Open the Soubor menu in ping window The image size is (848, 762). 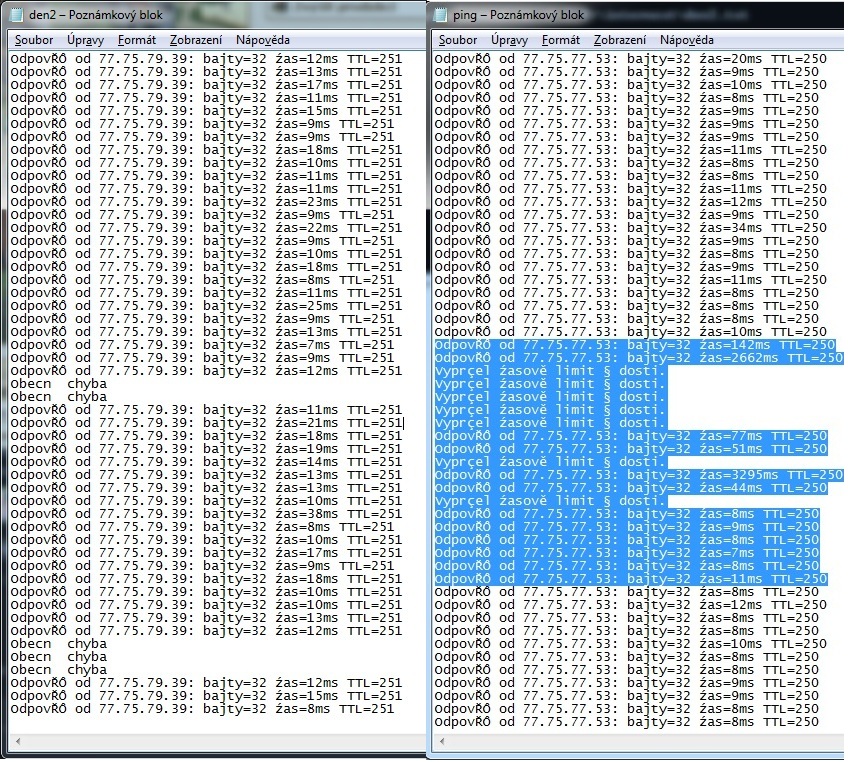pos(458,40)
